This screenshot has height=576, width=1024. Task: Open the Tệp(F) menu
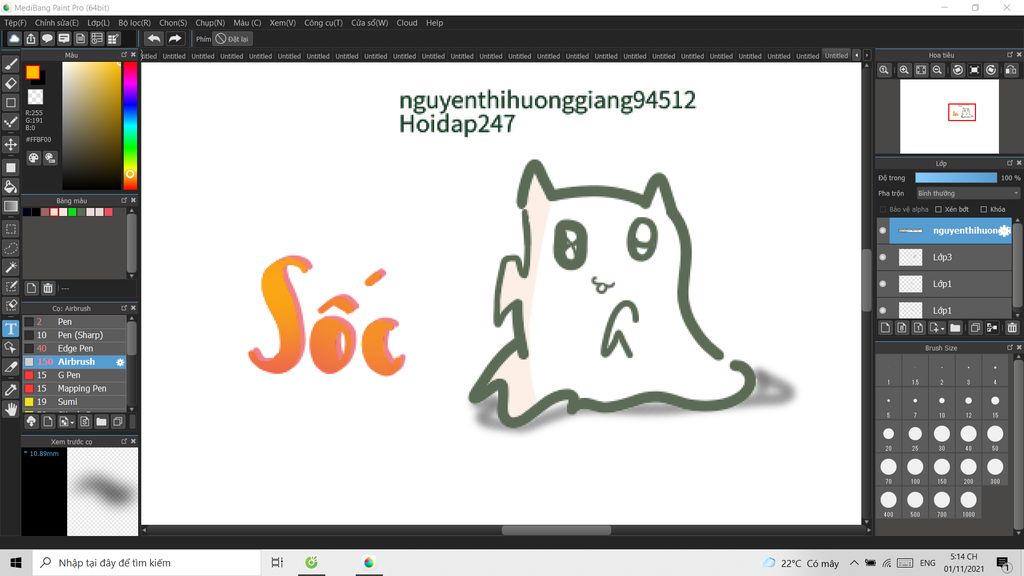[15, 23]
